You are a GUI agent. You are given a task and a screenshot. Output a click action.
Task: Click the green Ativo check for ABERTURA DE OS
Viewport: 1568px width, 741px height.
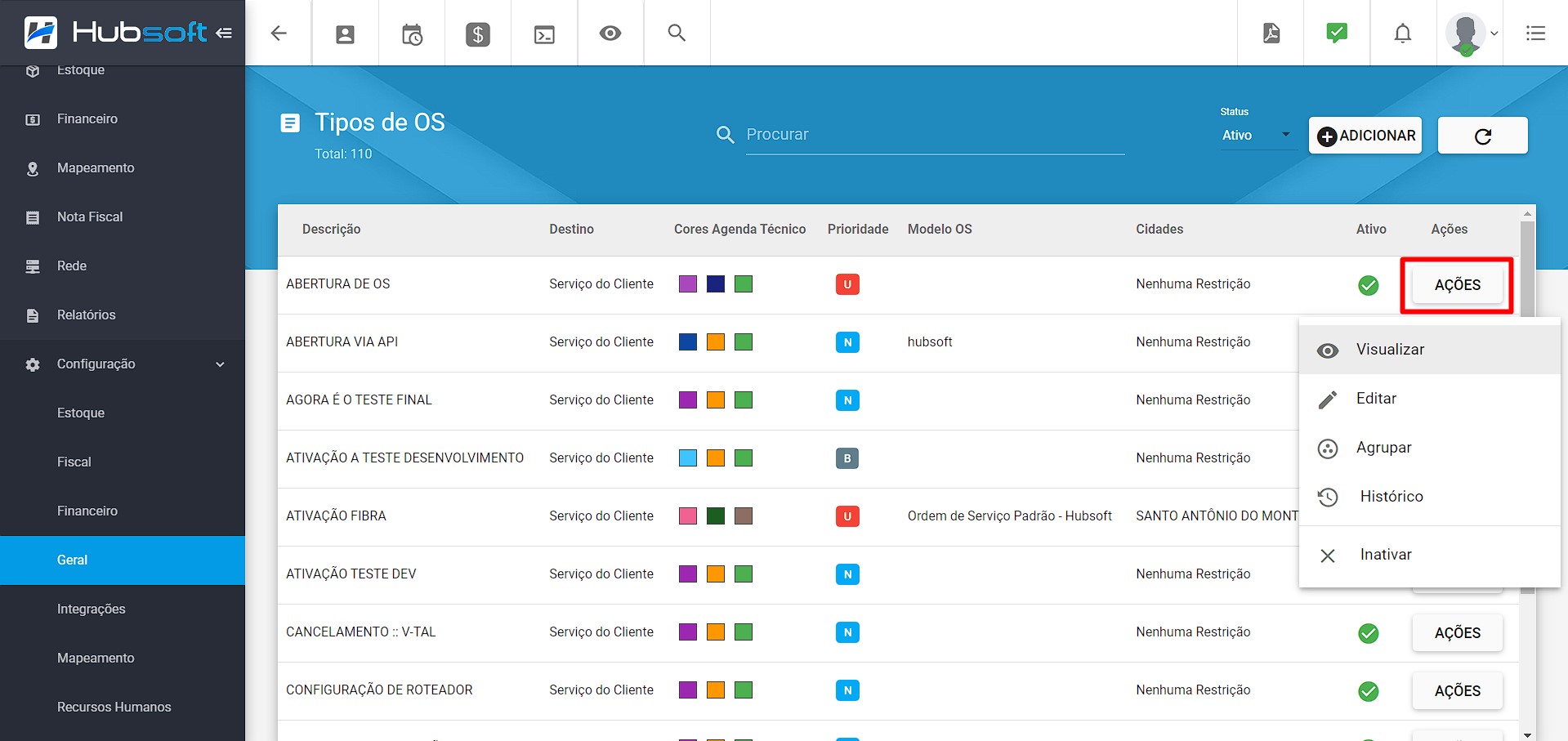tap(1369, 285)
